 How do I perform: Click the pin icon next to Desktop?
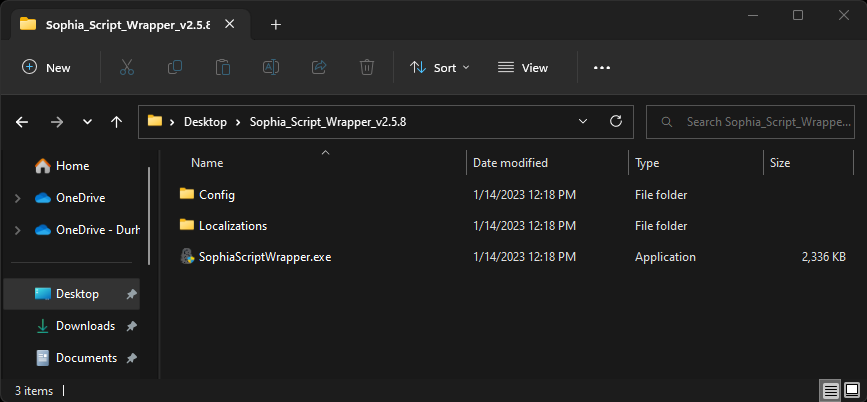(132, 294)
